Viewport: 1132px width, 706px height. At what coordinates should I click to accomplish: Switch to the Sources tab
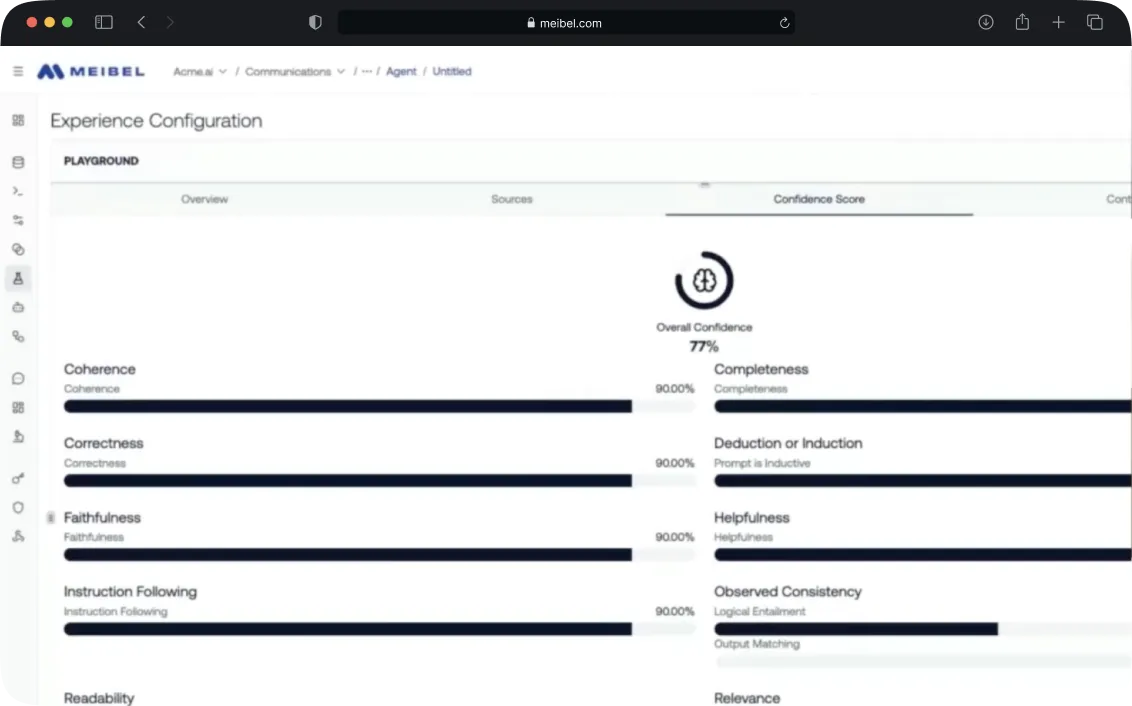coord(511,199)
